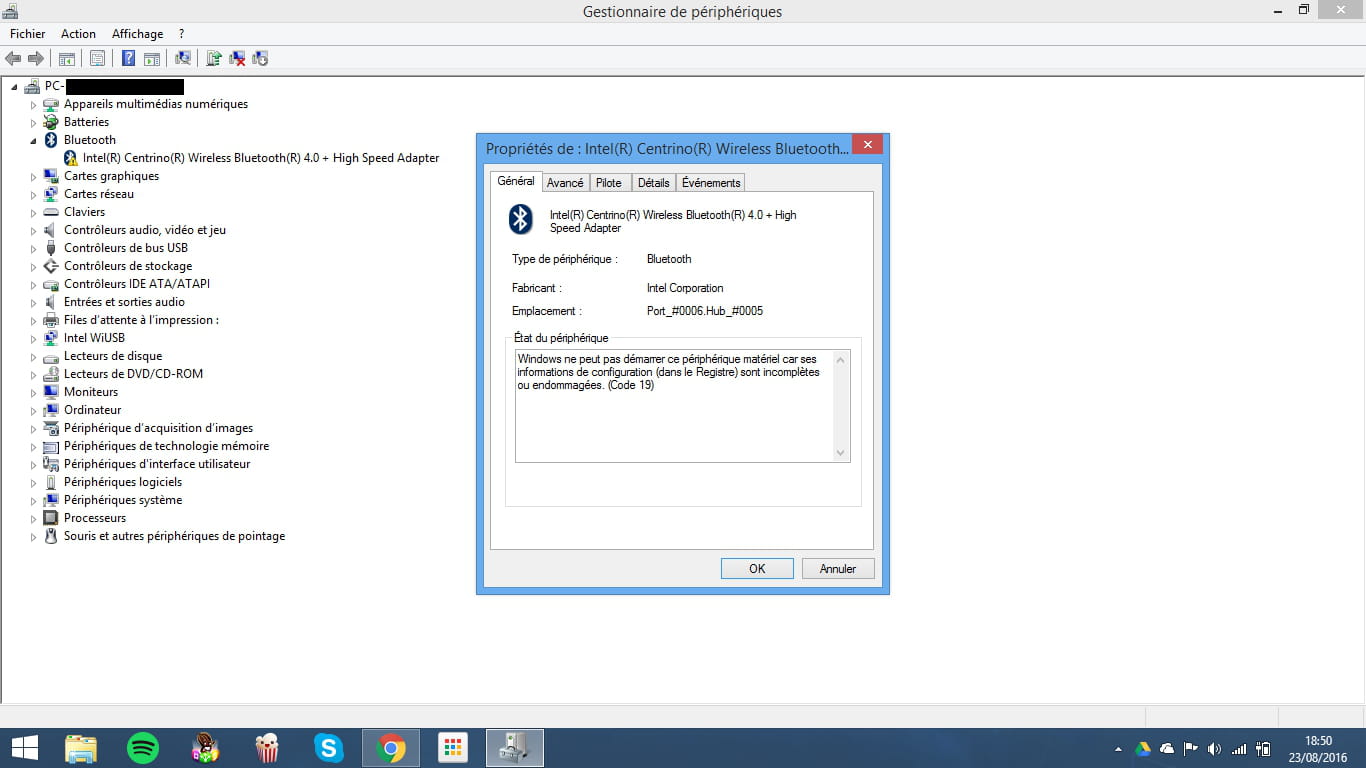Open the Affichage menu
1366x768 pixels.
click(x=137, y=34)
